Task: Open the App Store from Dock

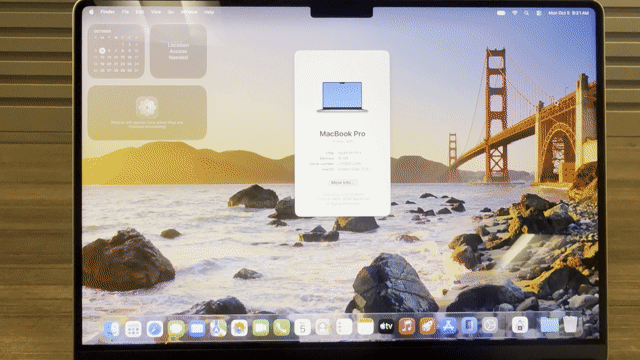Action: 448,326
